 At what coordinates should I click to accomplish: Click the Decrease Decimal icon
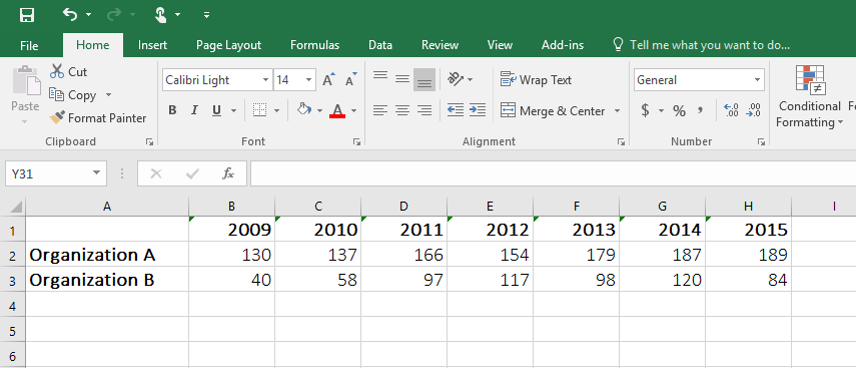click(753, 110)
